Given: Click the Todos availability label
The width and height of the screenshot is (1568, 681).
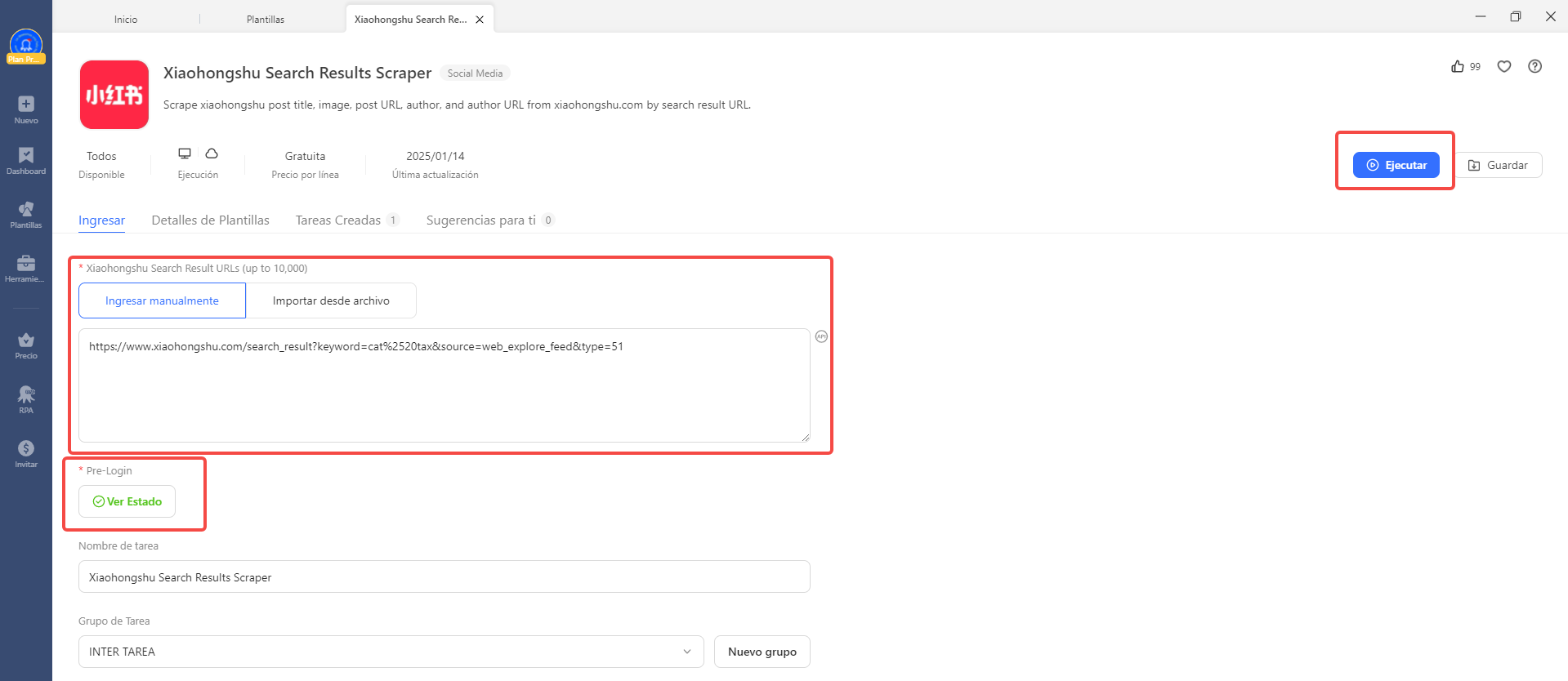Looking at the screenshot, I should [x=101, y=156].
